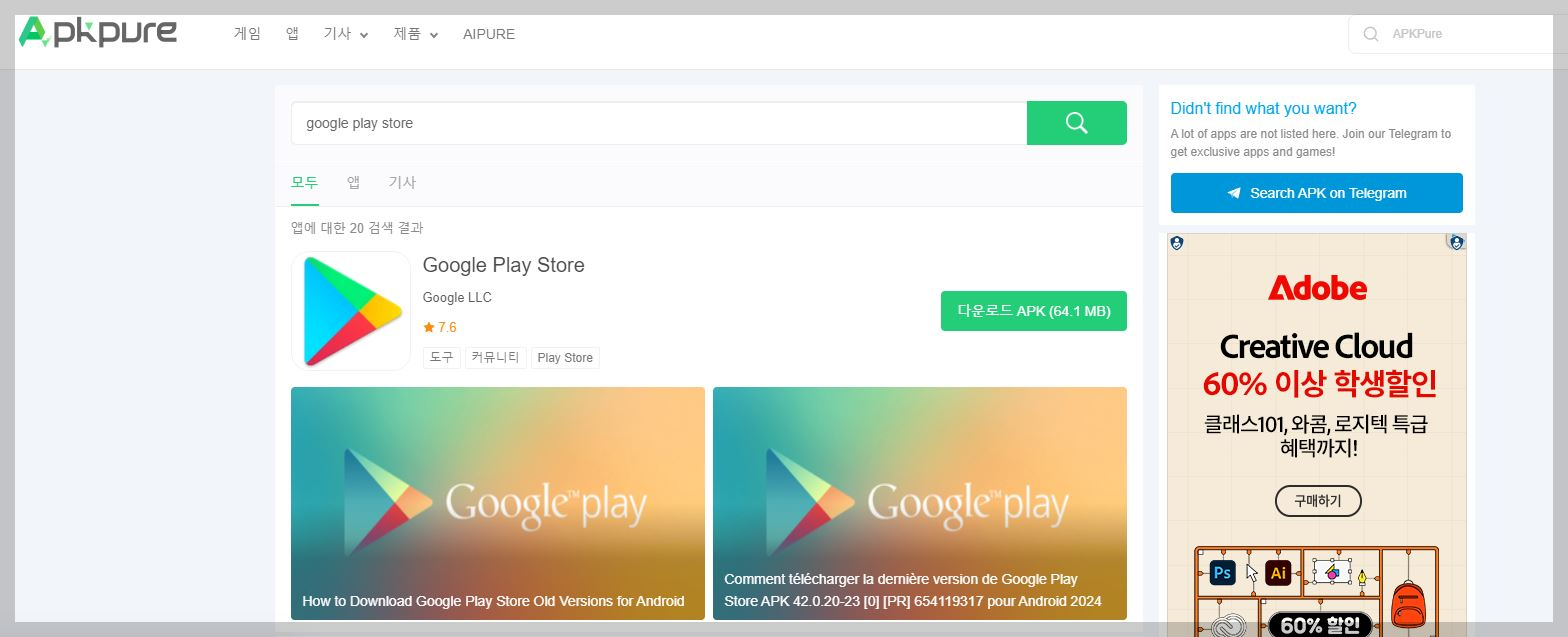Click the 7.6 rating value
The image size is (1568, 637).
tap(447, 327)
